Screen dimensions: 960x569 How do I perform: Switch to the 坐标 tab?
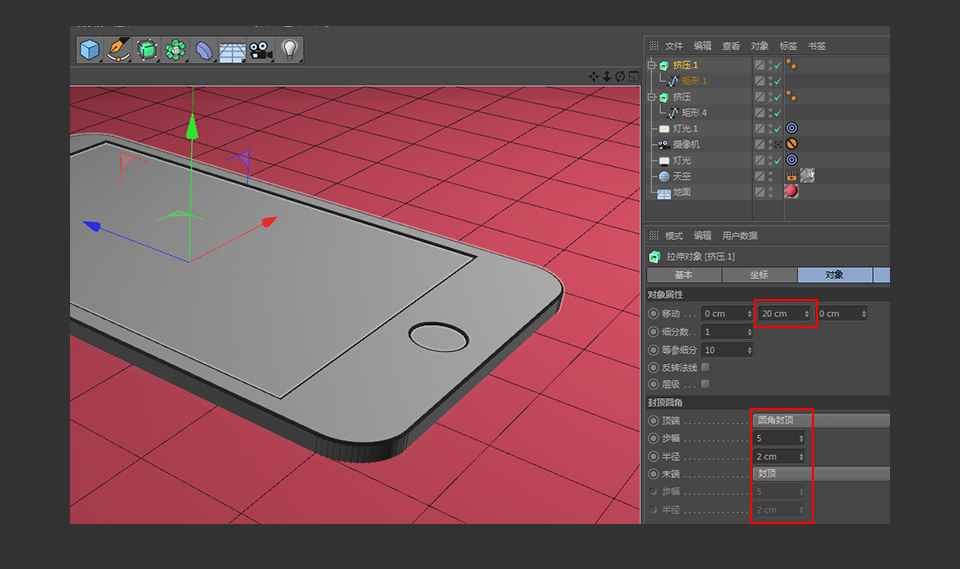759,275
